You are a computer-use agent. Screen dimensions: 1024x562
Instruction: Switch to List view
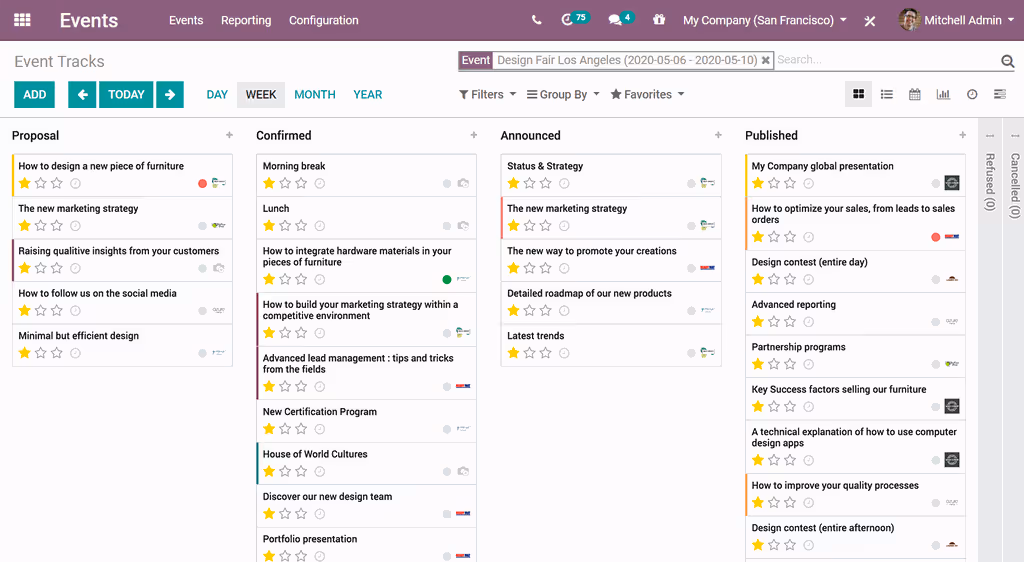(887, 95)
